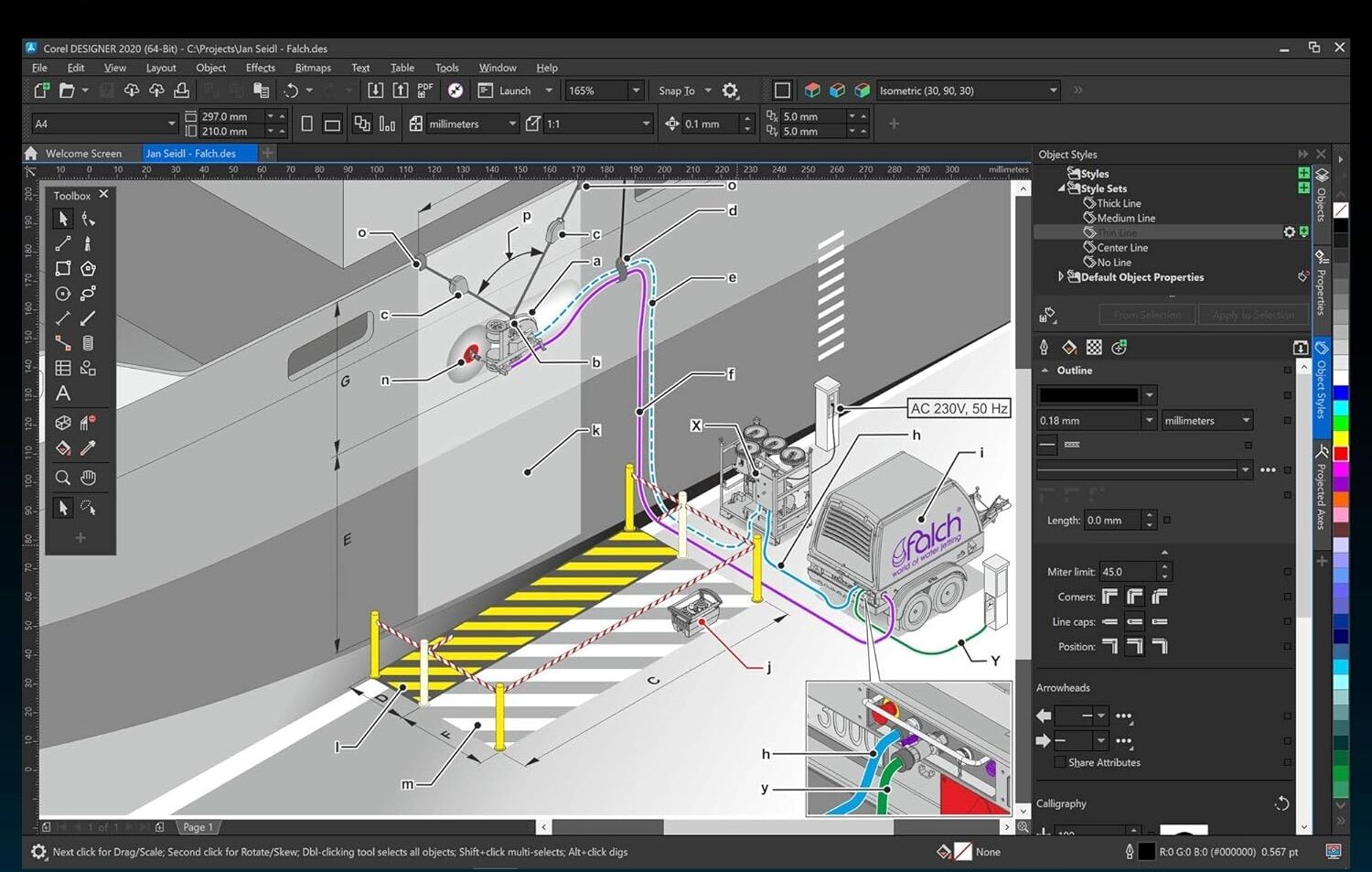The width and height of the screenshot is (1372, 872).
Task: Activate the Text tool
Action: [x=62, y=393]
